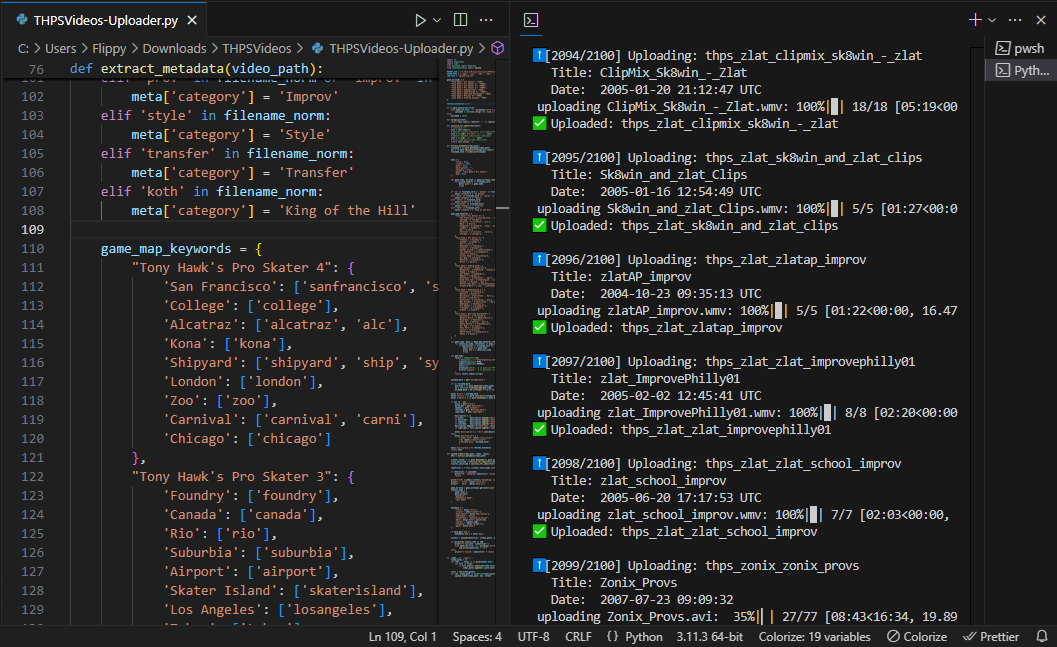This screenshot has height=647, width=1057.
Task: Click Date: 2005-06-20 17:17:53 UTC line
Action: (656, 497)
